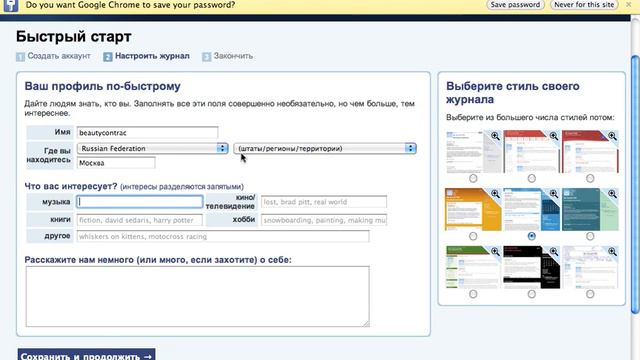Screen dimensions: 640x360
Task: Click Save password button
Action: (x=515, y=5)
